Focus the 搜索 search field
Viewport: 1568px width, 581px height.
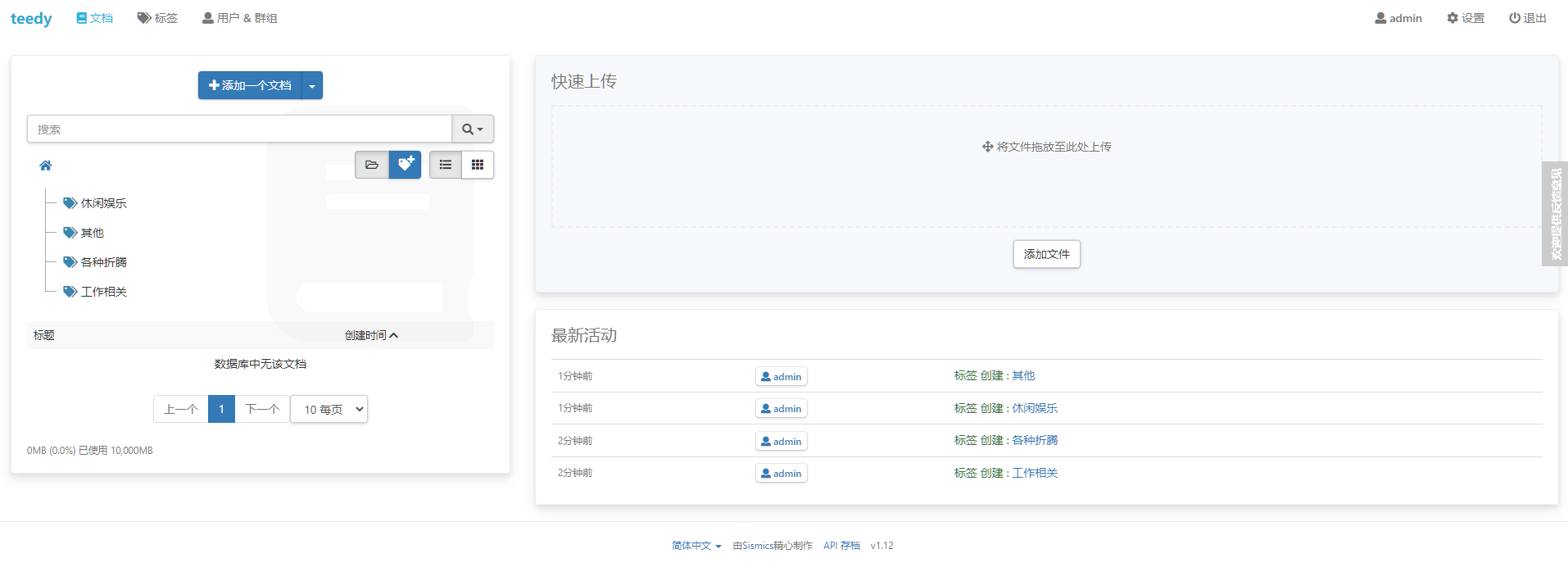[239, 129]
